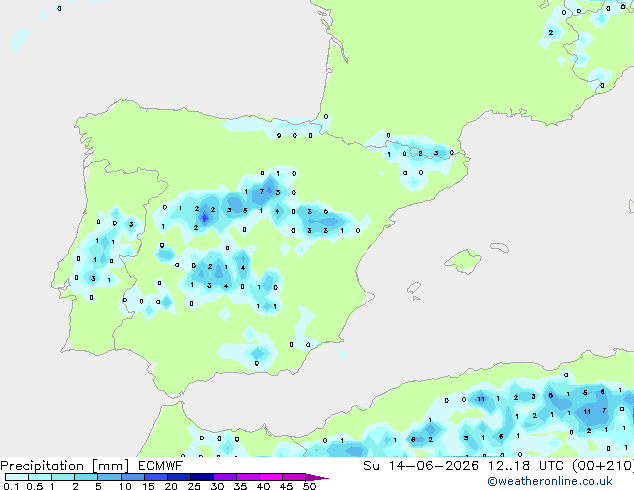This screenshot has height=490, width=634.
Task: Click the legend scale label "35"
Action: tap(240, 486)
